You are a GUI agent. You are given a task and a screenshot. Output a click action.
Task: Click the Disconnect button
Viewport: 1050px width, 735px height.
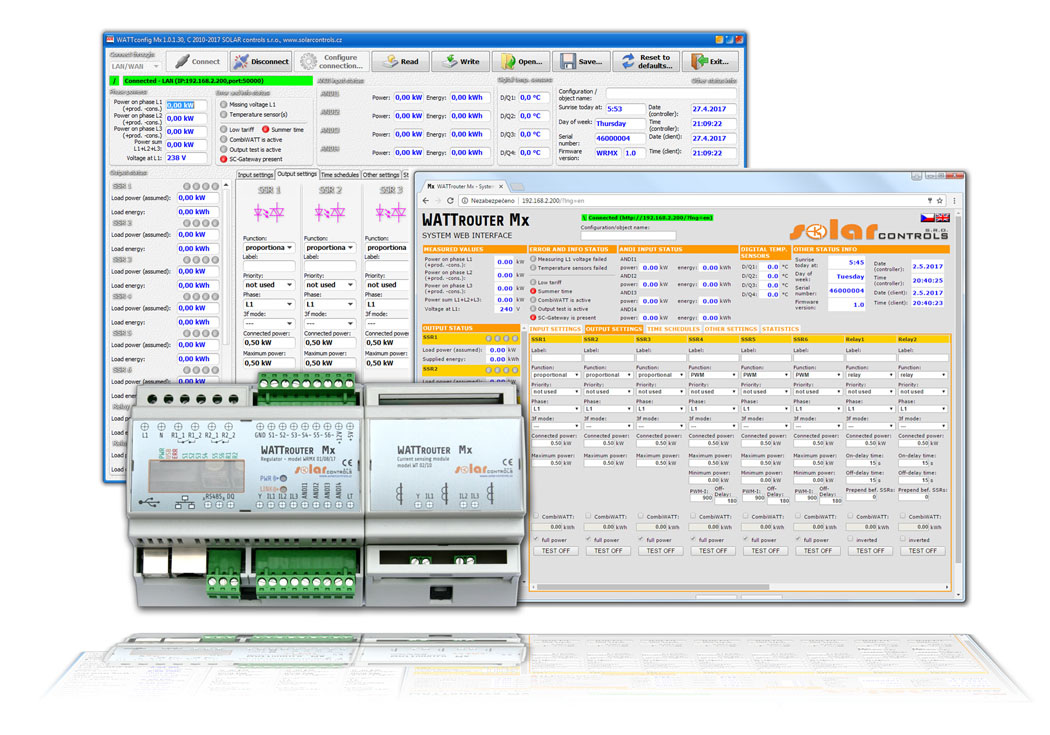pyautogui.click(x=261, y=61)
